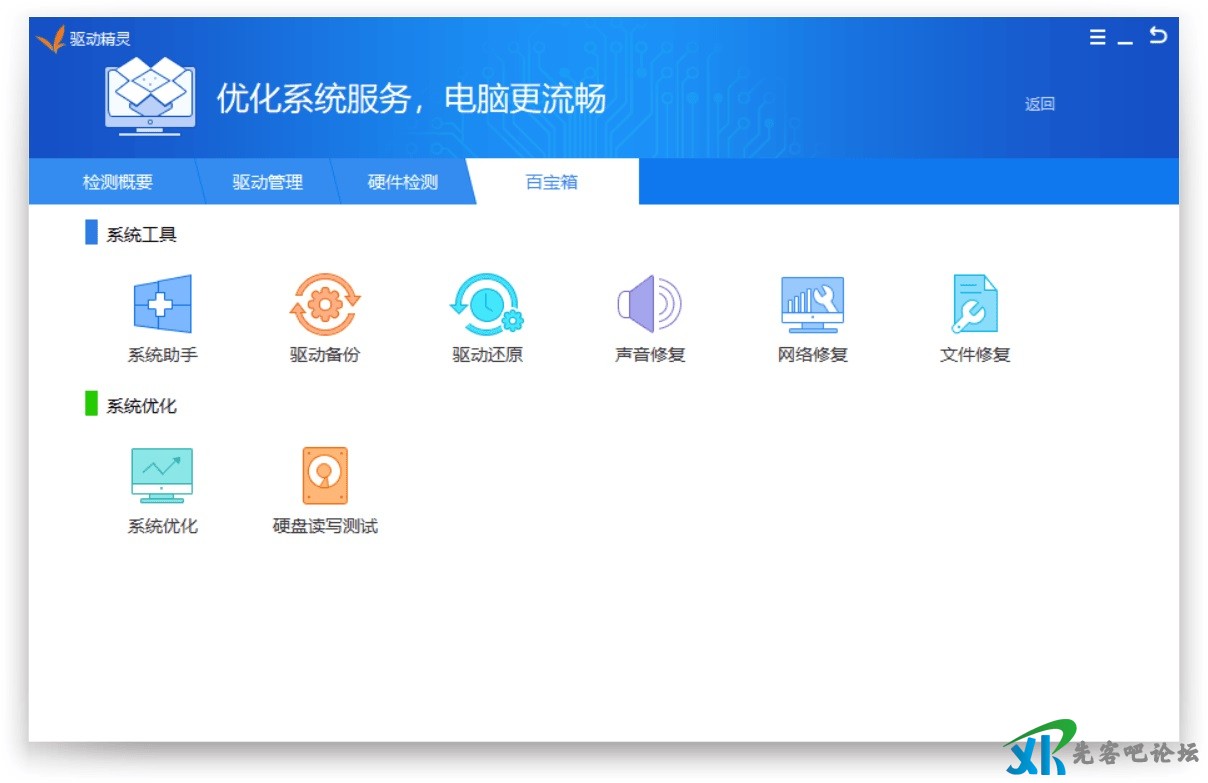Screen dimensions: 1208x783
Task: Launch 驱动备份 orange gear icon
Action: pos(325,305)
